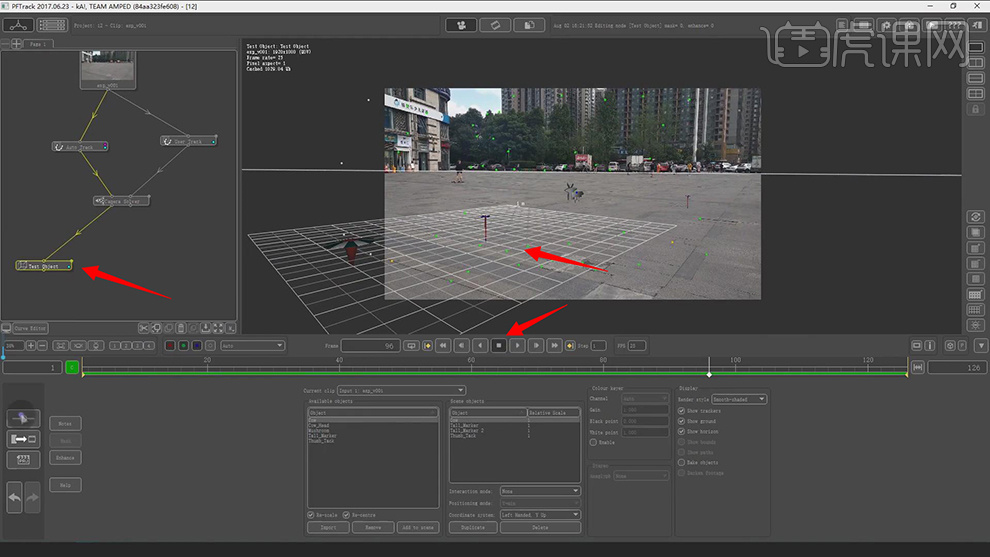Image resolution: width=990 pixels, height=557 pixels.
Task: Switch to the Page 1 tab
Action: point(38,44)
